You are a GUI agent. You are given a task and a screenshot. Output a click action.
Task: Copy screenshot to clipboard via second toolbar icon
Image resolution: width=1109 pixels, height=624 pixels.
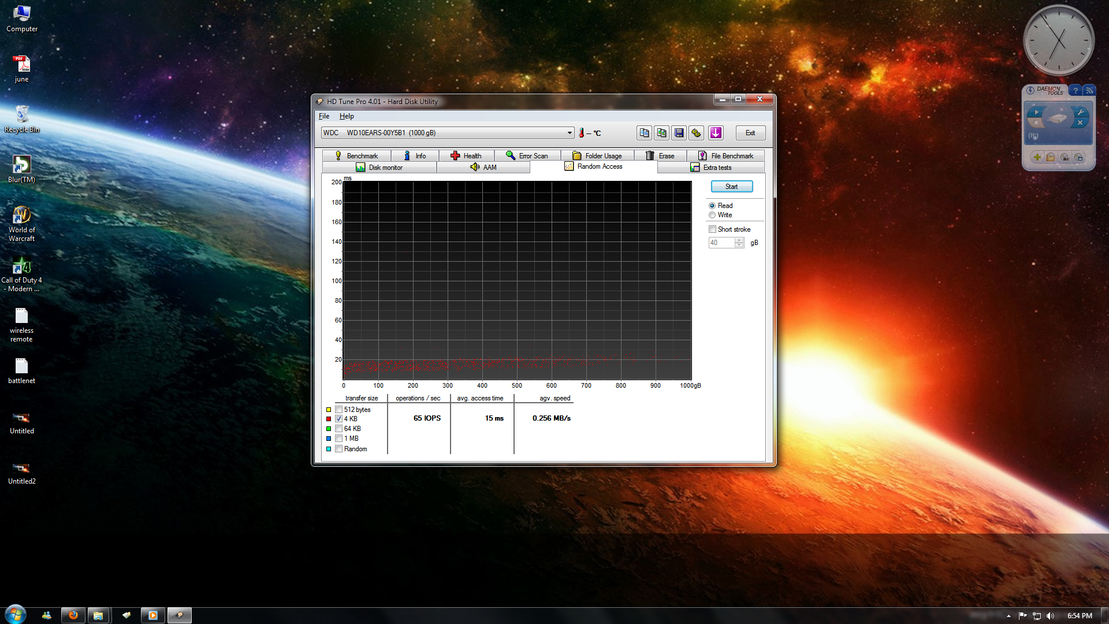[x=662, y=132]
